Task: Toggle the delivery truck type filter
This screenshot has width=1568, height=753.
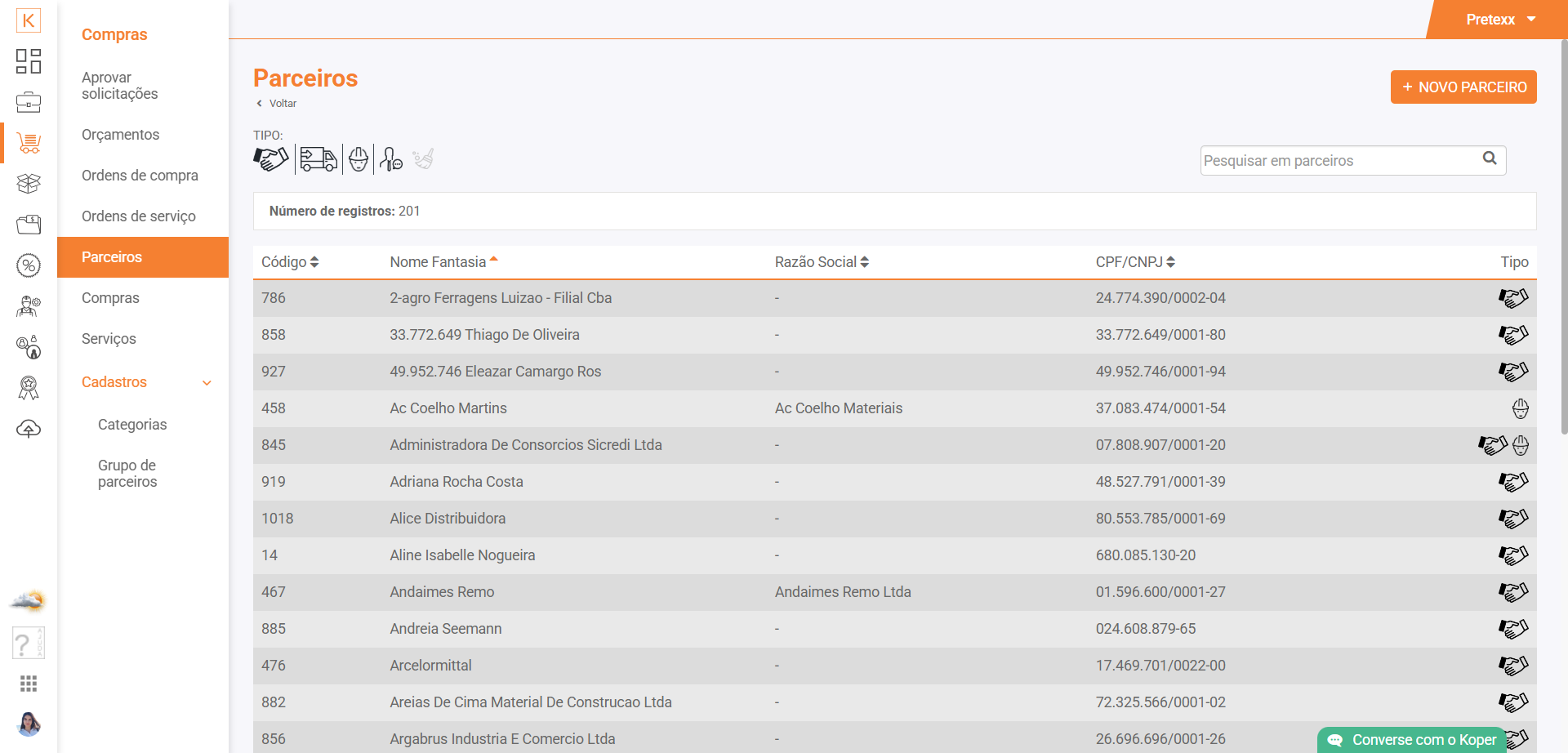Action: click(318, 158)
